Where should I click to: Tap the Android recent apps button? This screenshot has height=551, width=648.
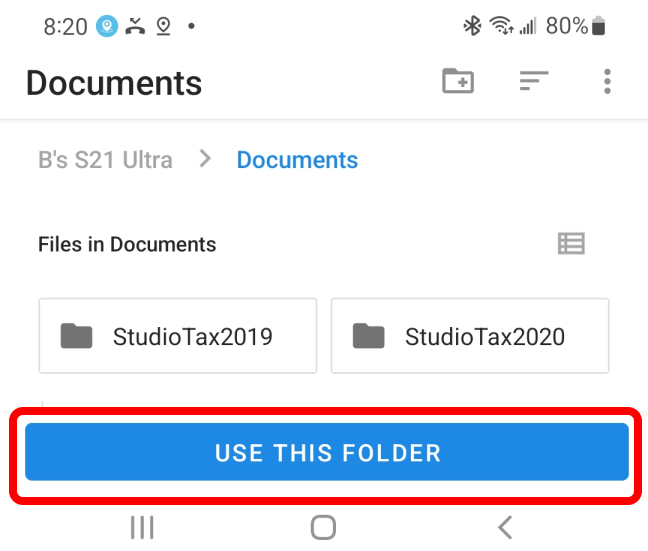pos(142,527)
